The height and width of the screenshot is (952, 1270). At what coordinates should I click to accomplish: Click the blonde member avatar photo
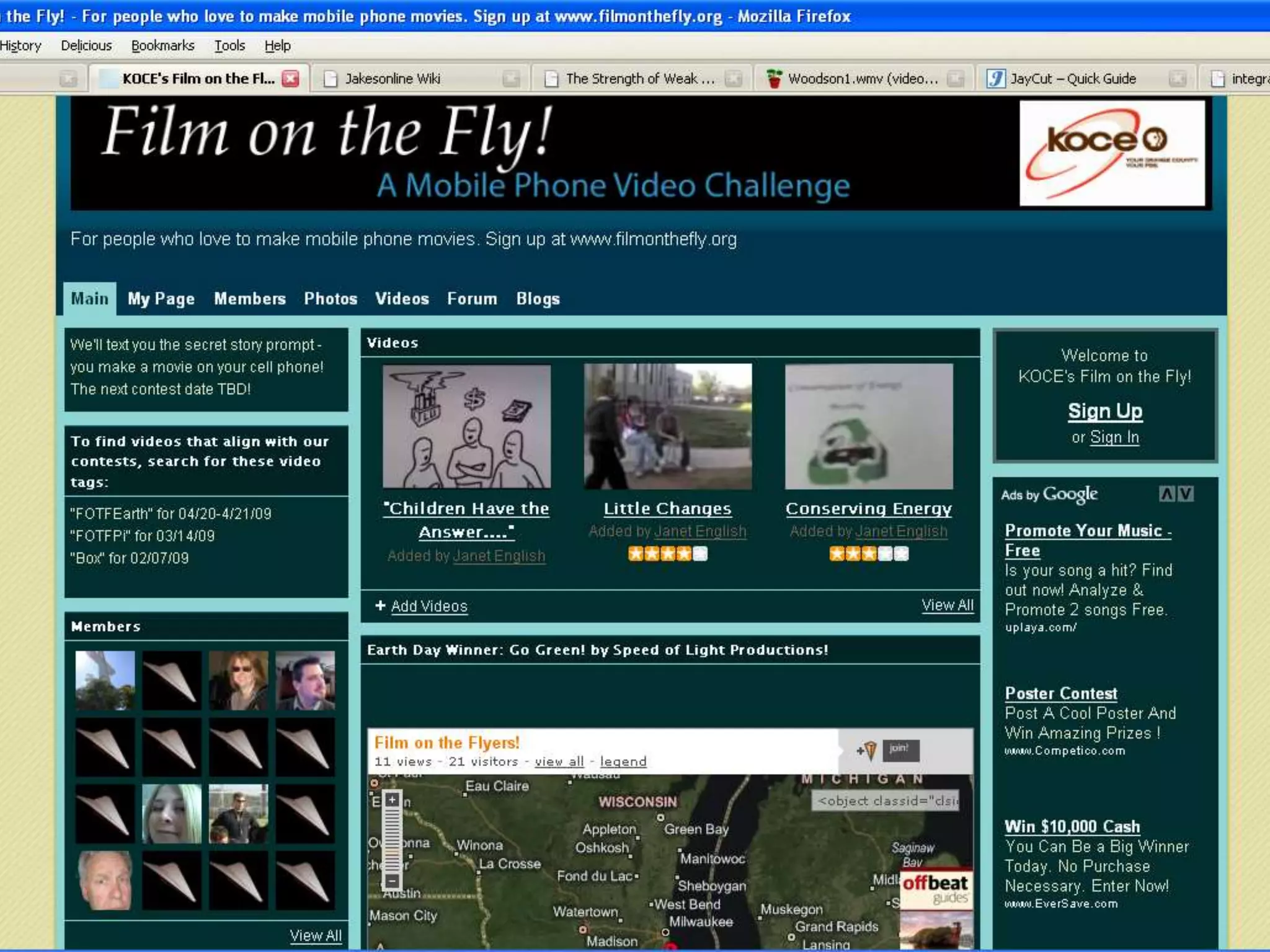172,813
